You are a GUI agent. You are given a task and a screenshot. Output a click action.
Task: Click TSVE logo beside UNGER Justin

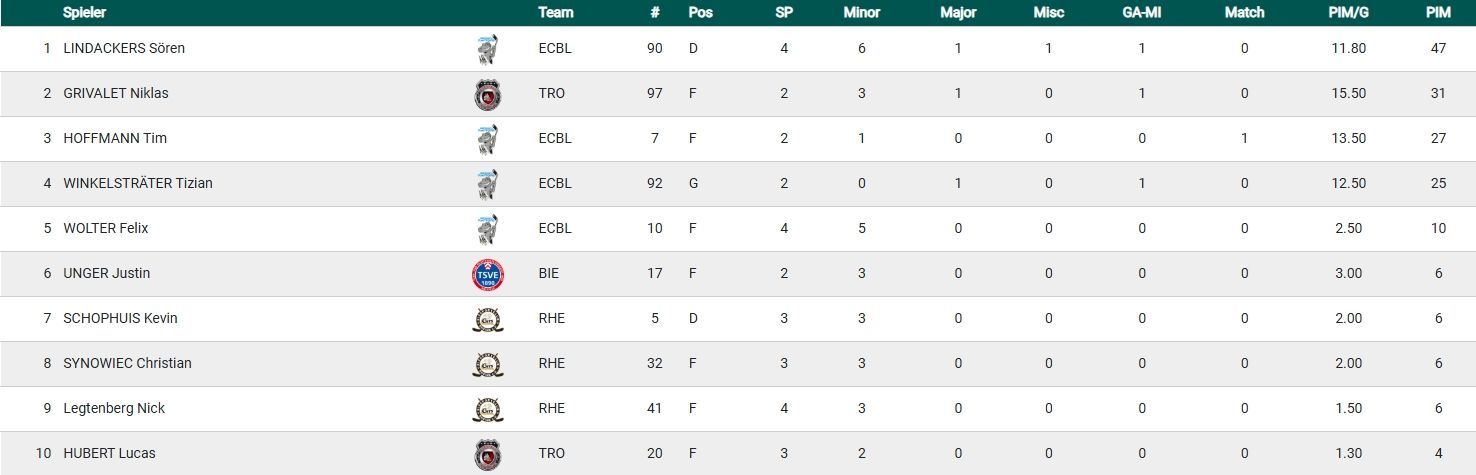488,274
